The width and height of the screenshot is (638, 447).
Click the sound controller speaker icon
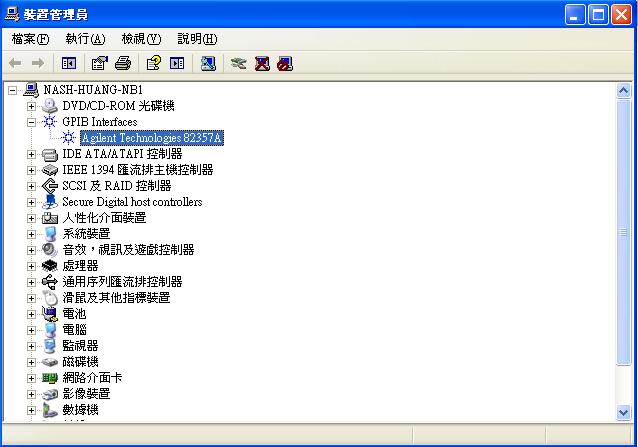click(50, 250)
